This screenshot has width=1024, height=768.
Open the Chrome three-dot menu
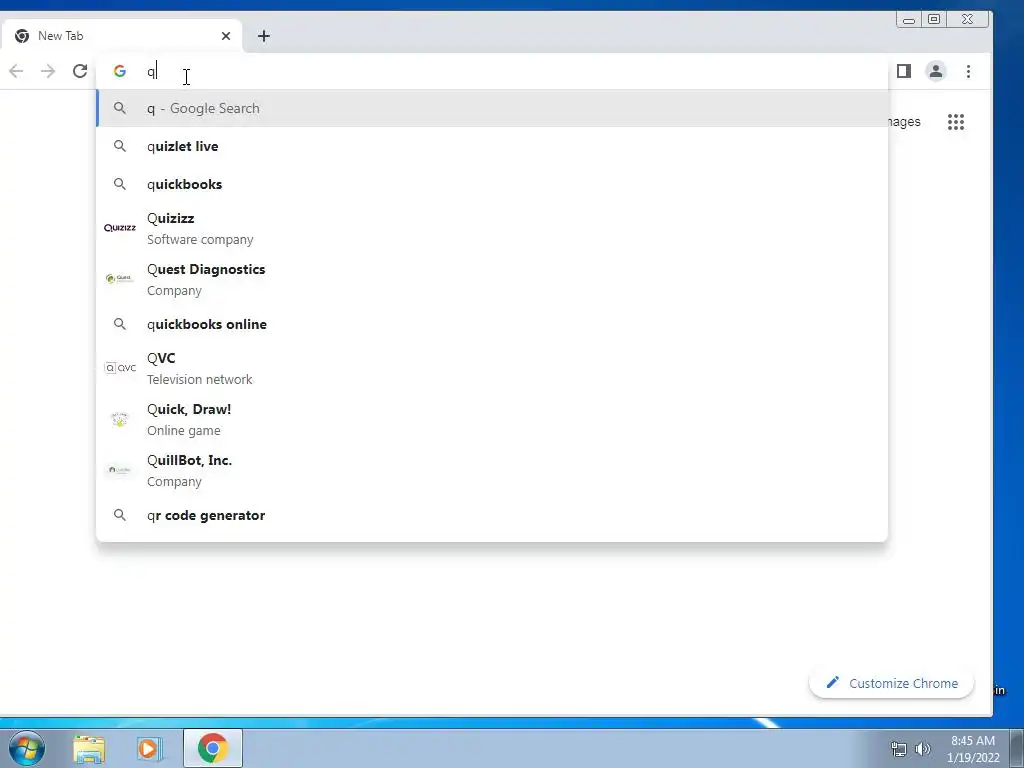pyautogui.click(x=968, y=71)
